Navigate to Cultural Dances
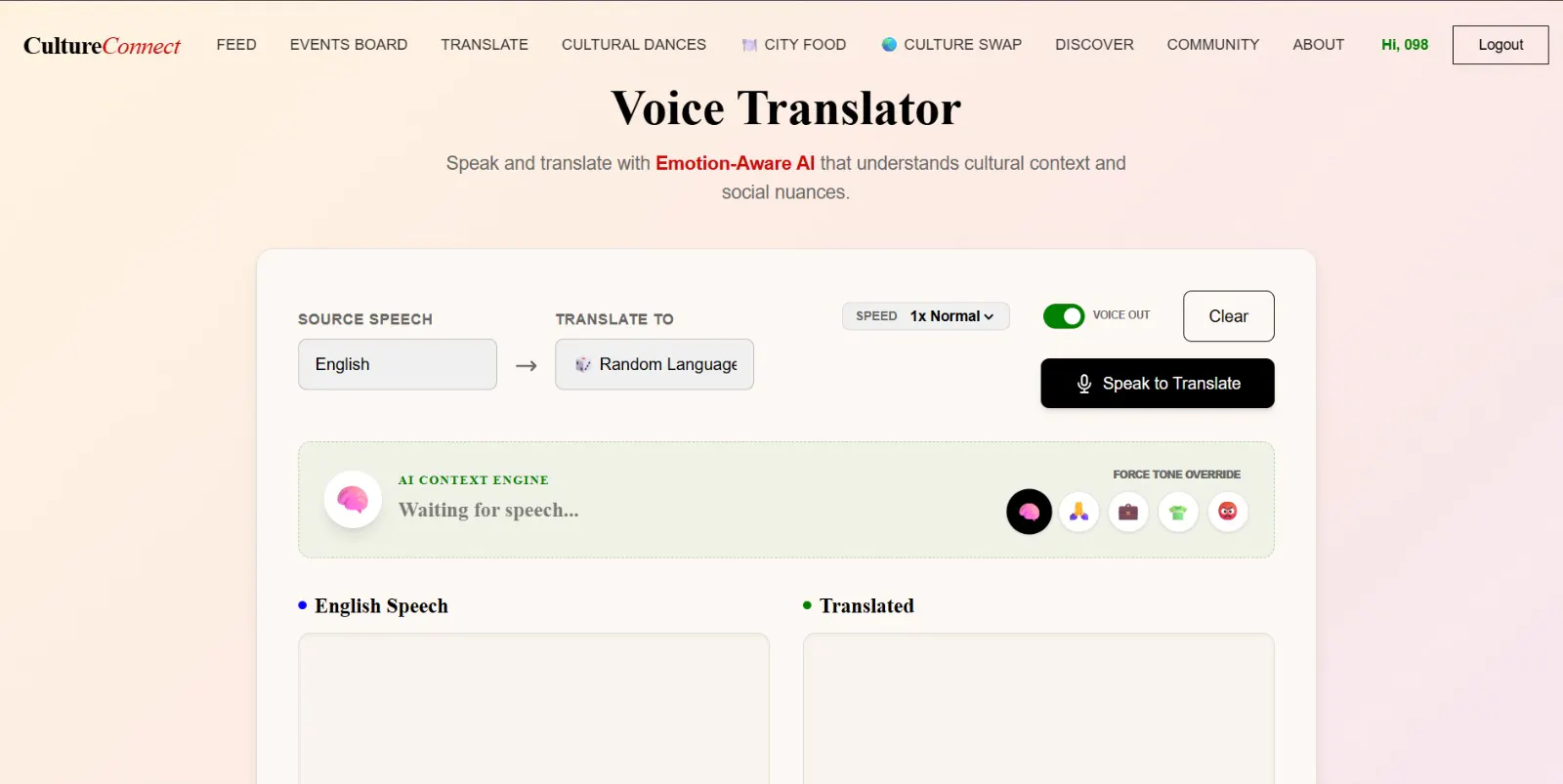1563x784 pixels. pyautogui.click(x=634, y=45)
